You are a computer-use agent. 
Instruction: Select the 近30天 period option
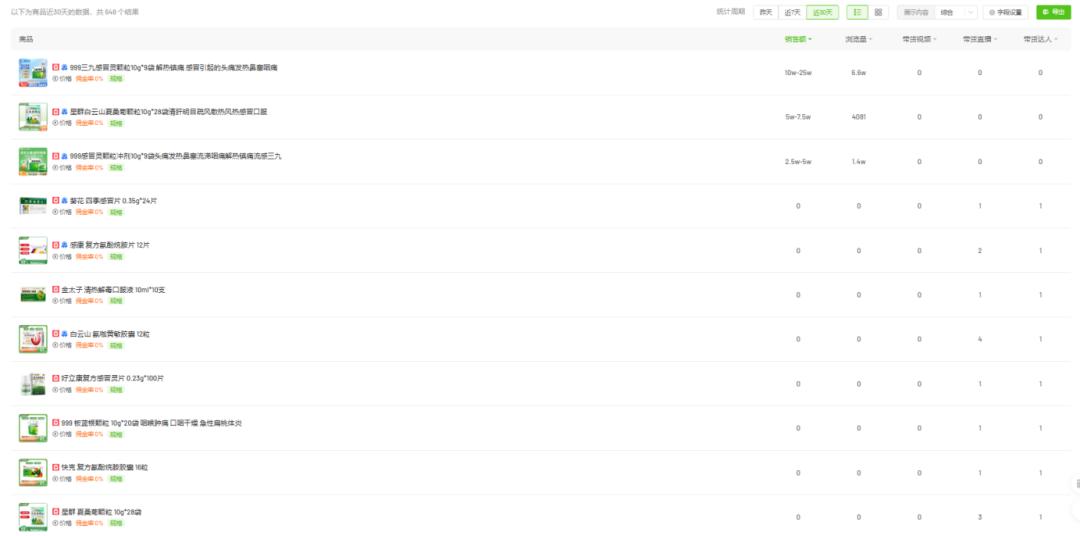822,12
